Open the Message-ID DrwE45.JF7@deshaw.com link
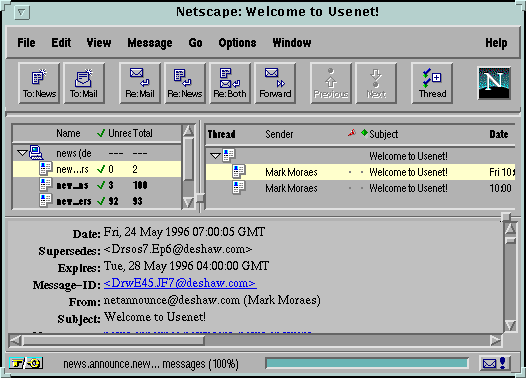Viewport: 526px width, 378px height. 180,283
